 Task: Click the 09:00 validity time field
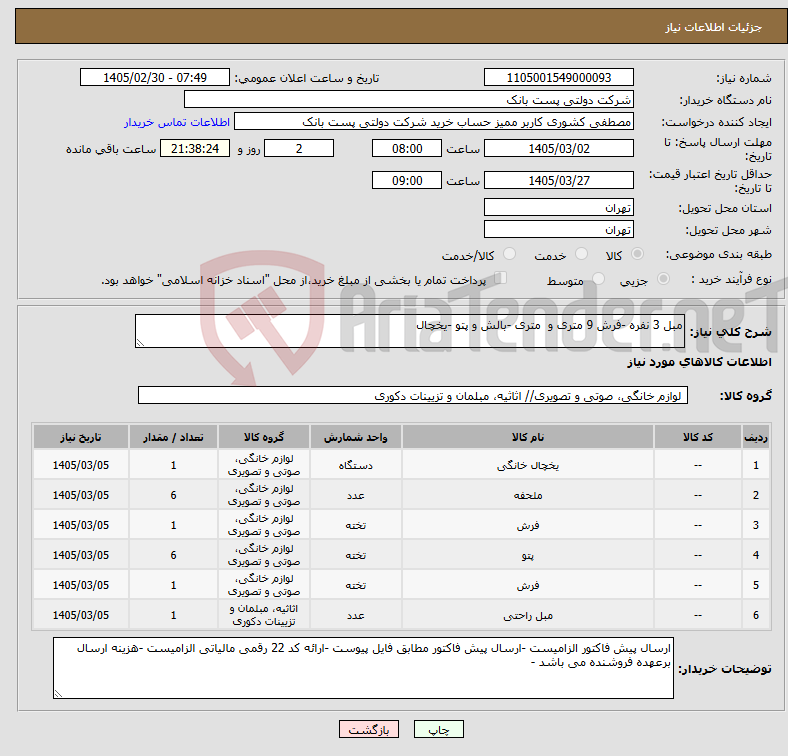pos(407,180)
